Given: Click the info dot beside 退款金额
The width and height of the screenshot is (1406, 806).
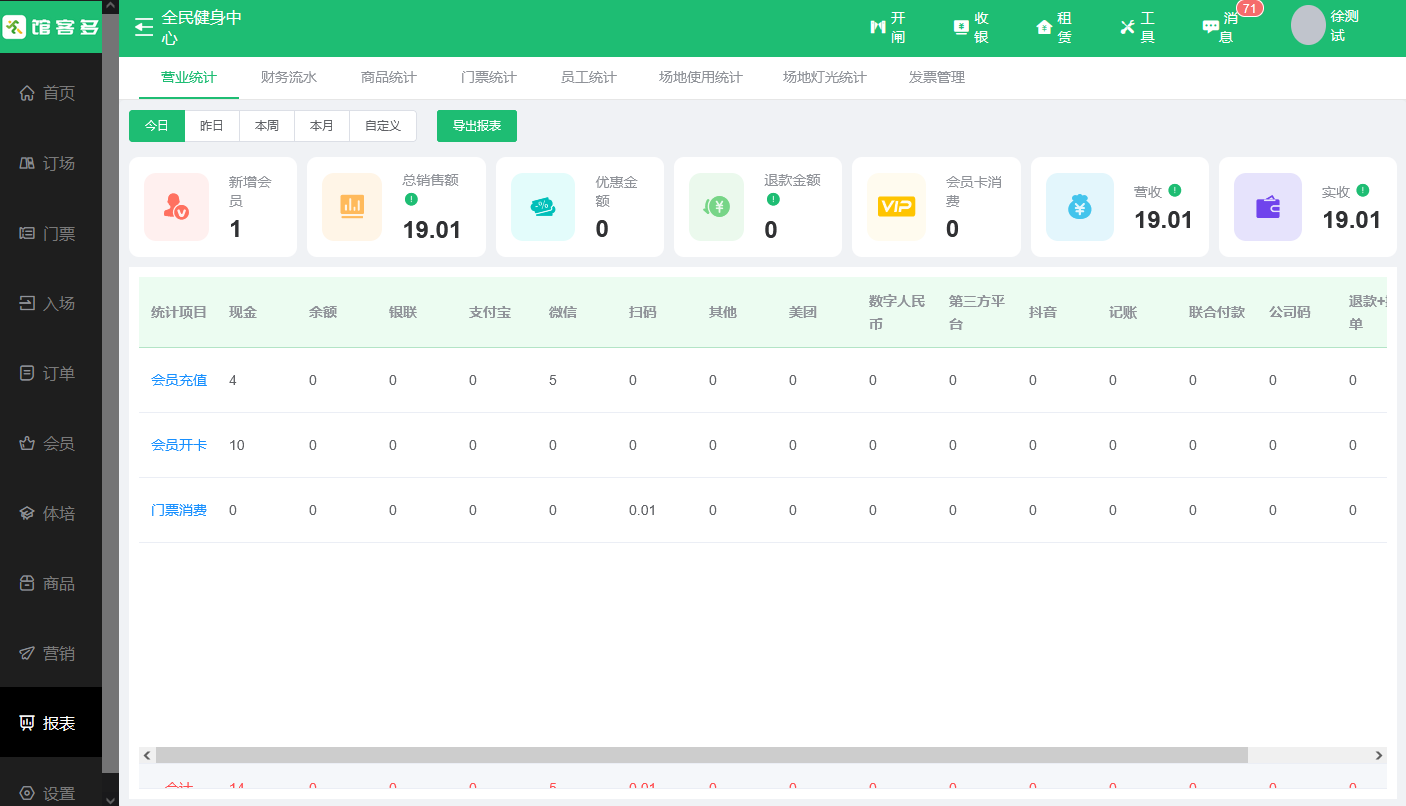Looking at the screenshot, I should [x=773, y=199].
